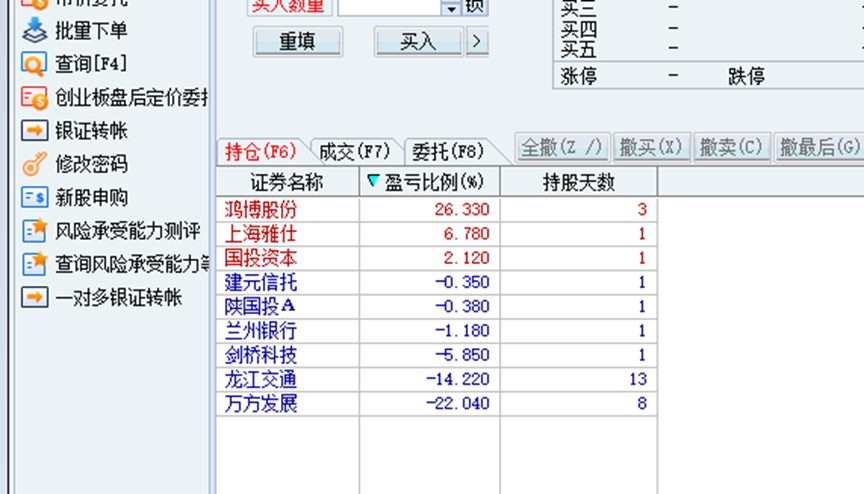The image size is (864, 494).
Task: Select the 新股申购 icon in sidebar
Action: click(x=34, y=197)
